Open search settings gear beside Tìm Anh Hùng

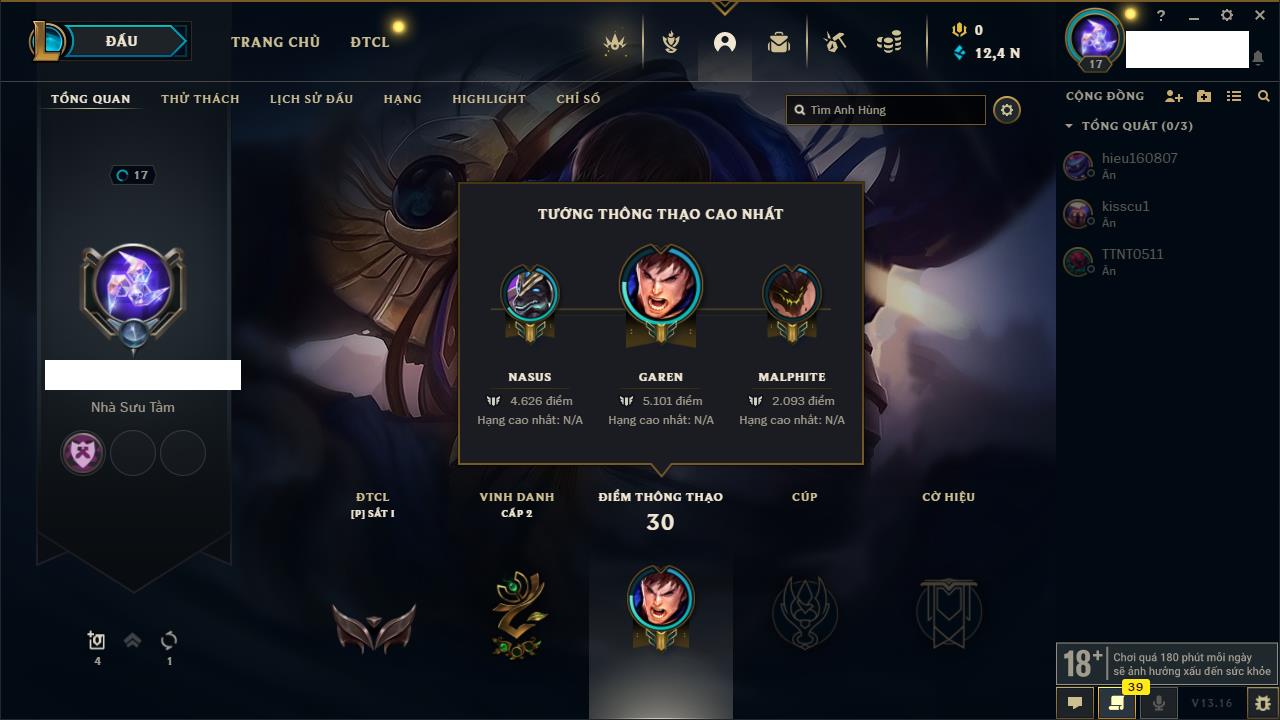pyautogui.click(x=1007, y=110)
